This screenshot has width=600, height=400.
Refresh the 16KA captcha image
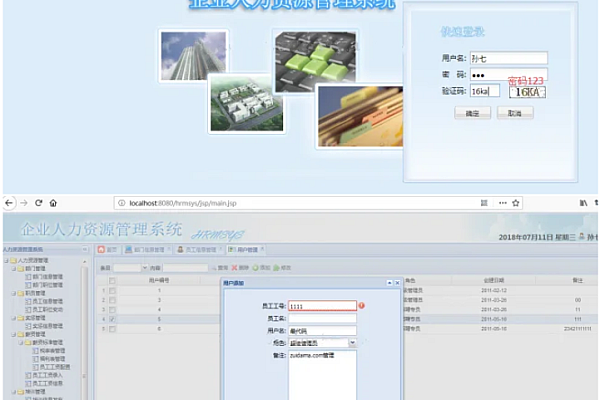527,92
